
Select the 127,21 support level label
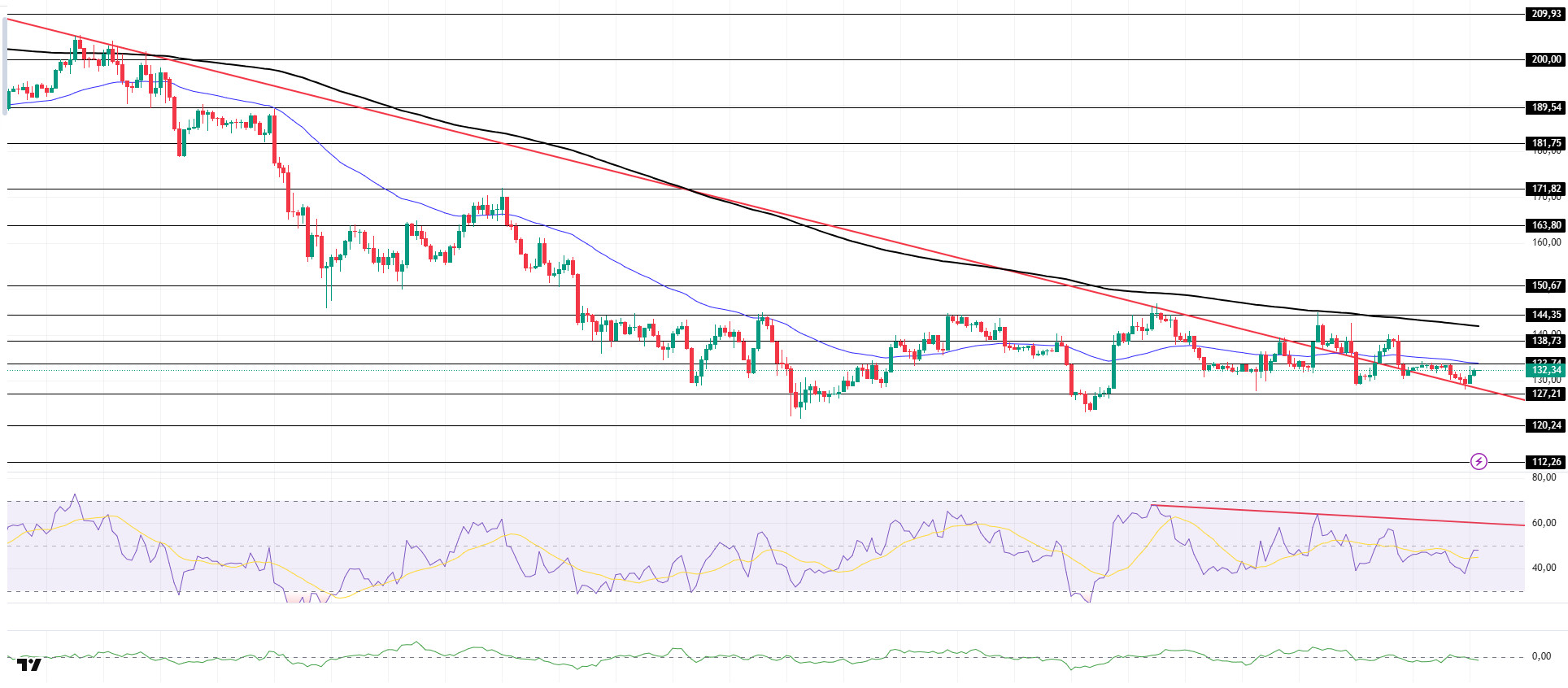pos(1545,394)
